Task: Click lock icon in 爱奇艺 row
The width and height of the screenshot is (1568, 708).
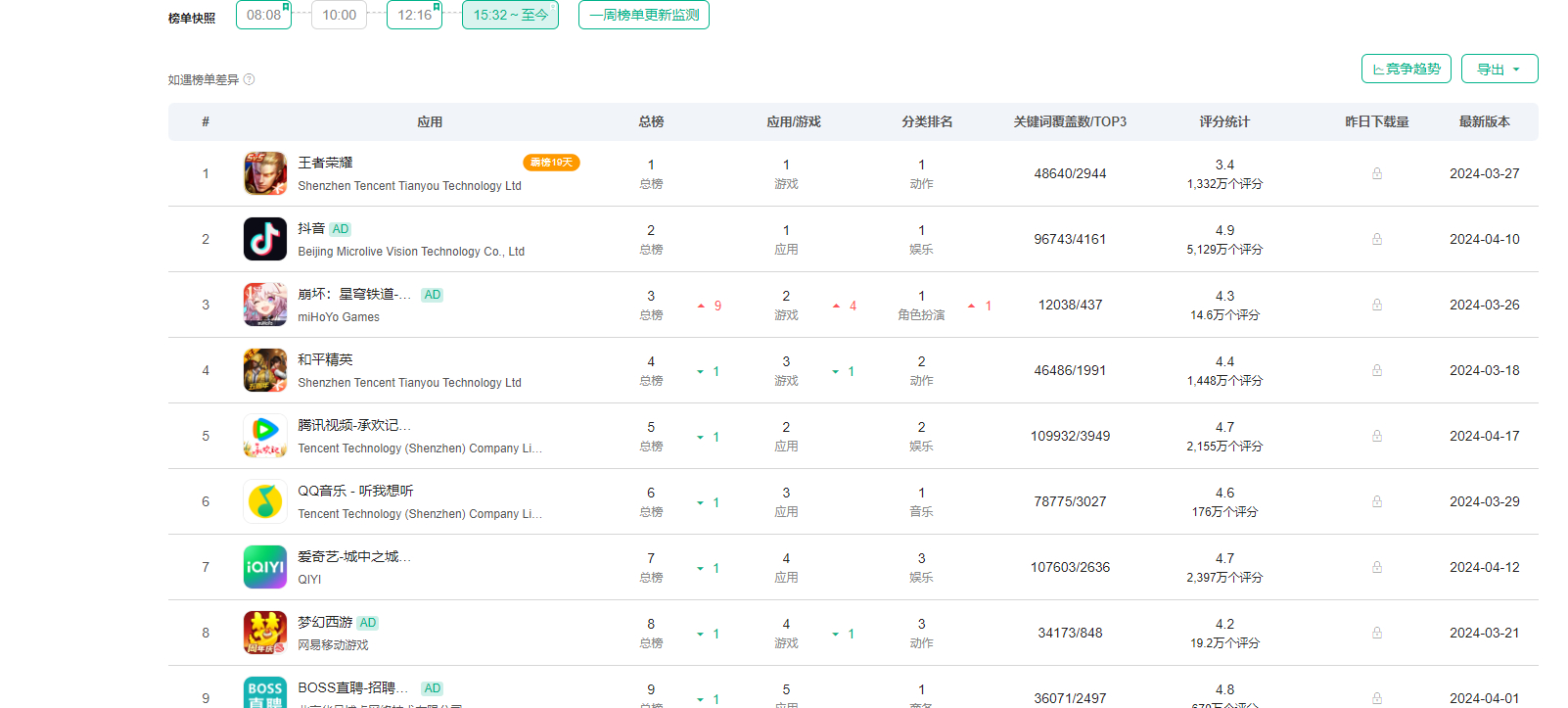Action: tap(1377, 567)
